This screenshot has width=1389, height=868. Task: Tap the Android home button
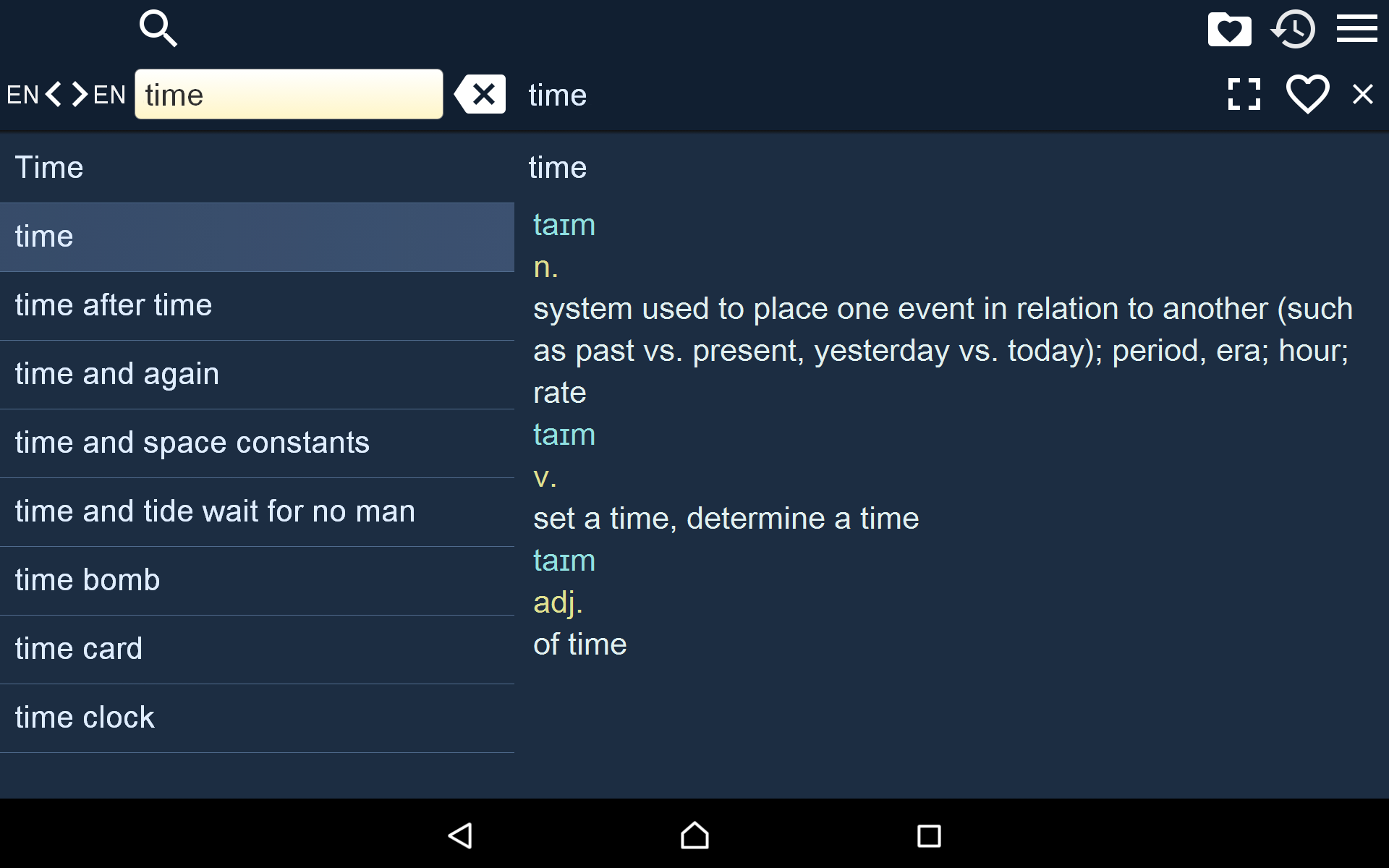693,836
